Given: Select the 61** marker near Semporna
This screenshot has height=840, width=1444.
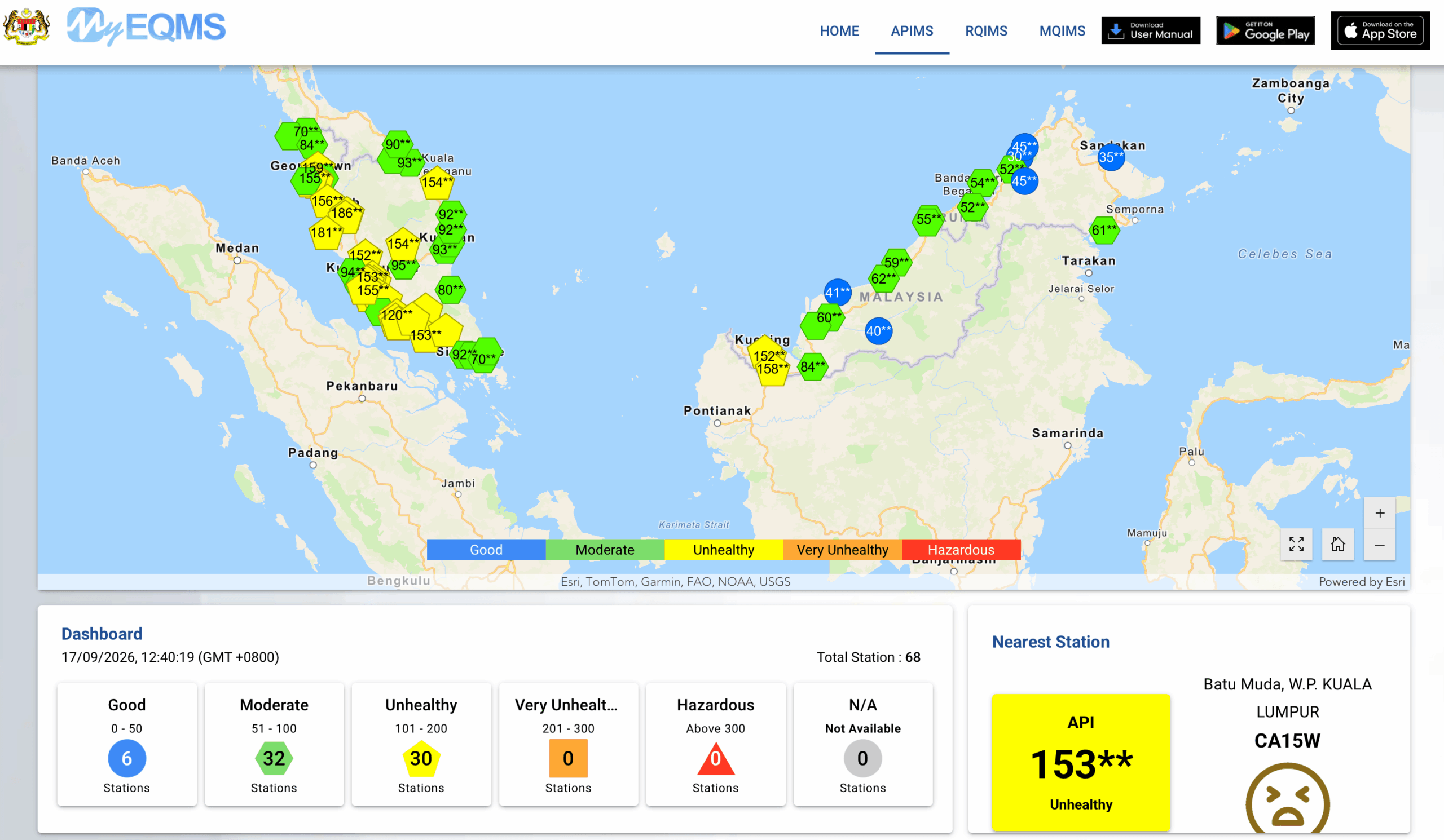Looking at the screenshot, I should coord(1104,230).
